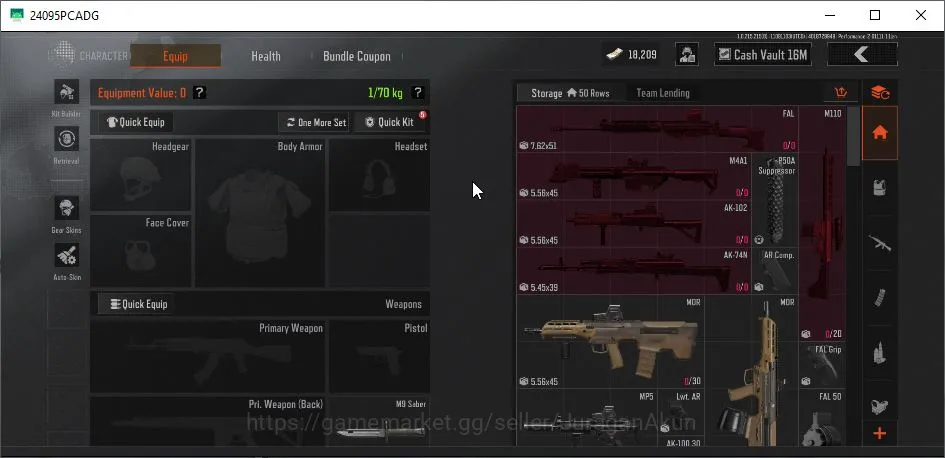
Task: Select the M9 Saber knife slot
Action: pyautogui.click(x=379, y=421)
